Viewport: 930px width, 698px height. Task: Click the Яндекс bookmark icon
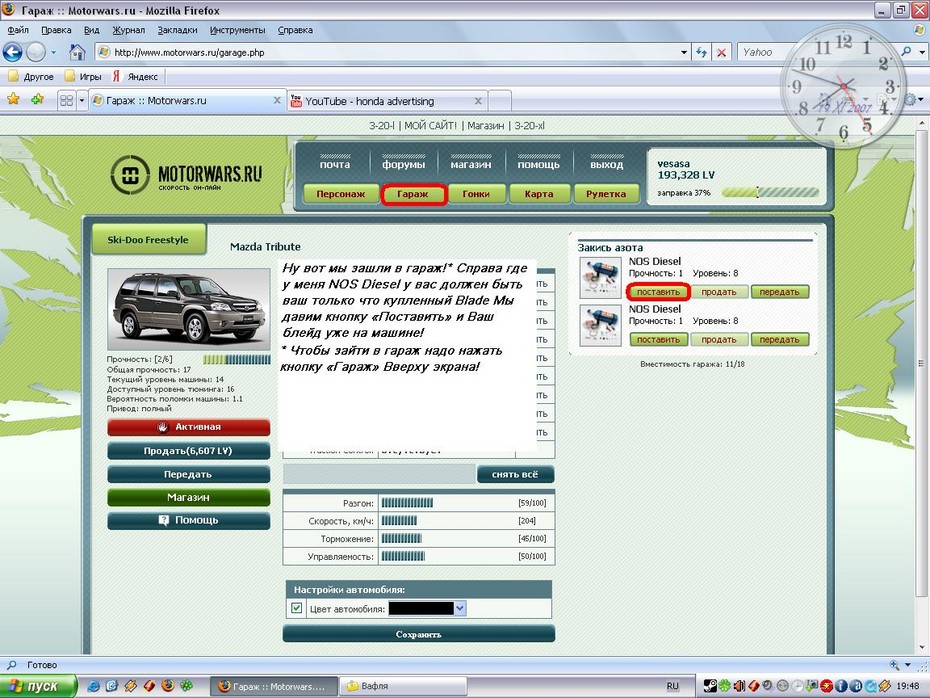coord(116,77)
